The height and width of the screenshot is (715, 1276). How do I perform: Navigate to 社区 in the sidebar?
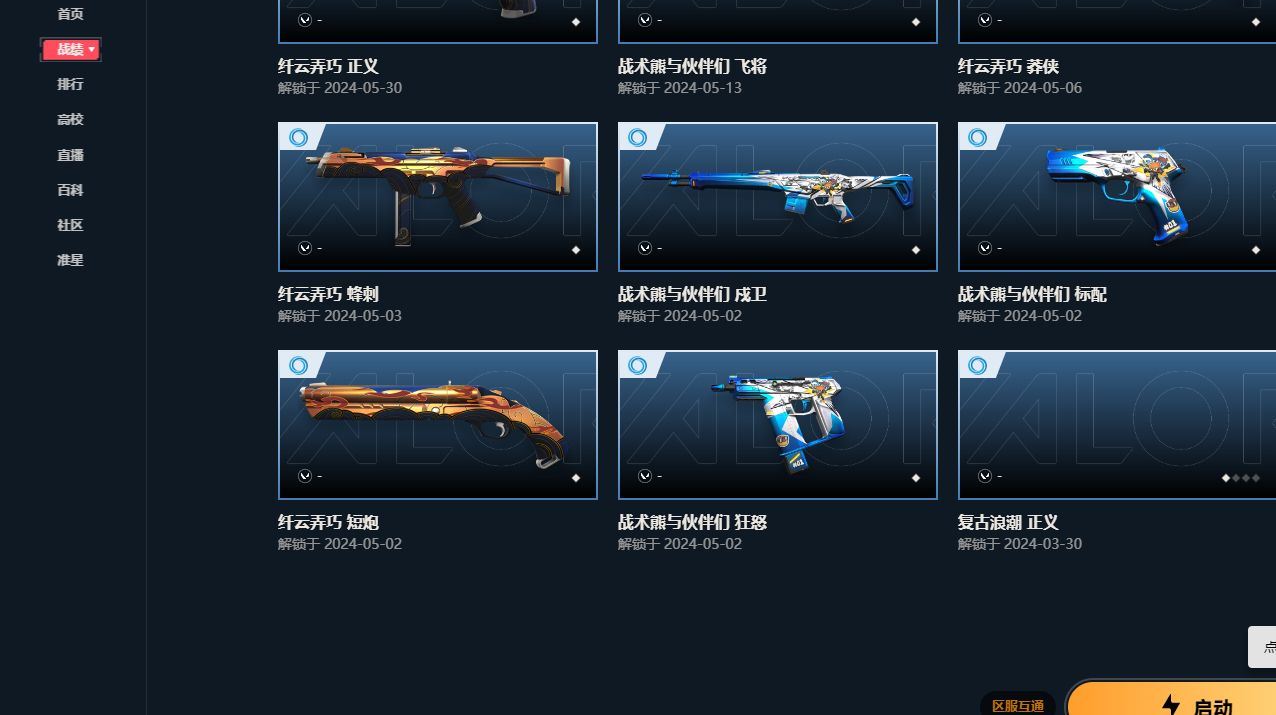point(70,225)
